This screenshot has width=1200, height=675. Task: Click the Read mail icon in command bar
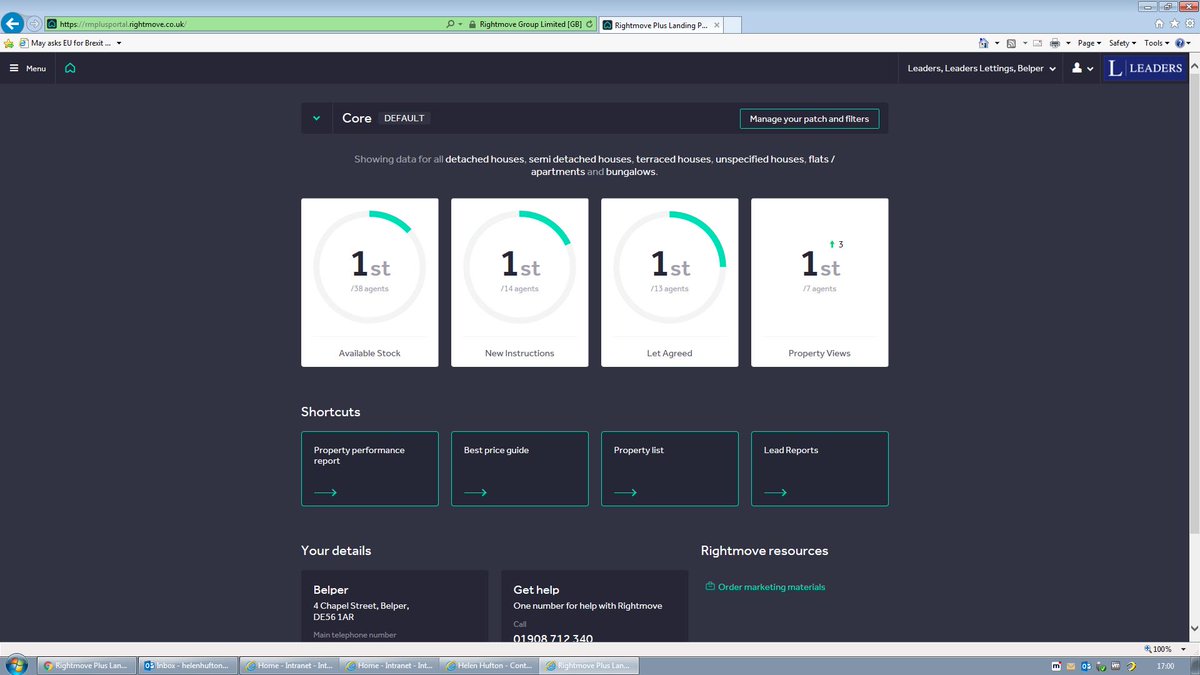[1036, 43]
